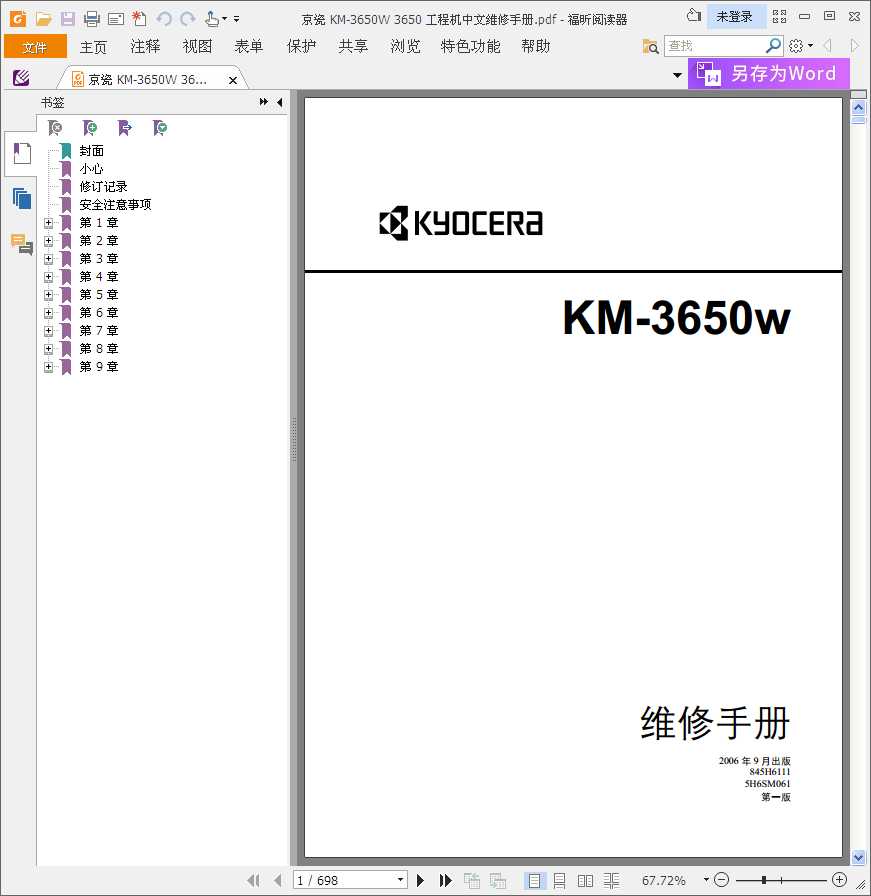Screen dimensions: 871x896
Task: Save the document with the floppy icon
Action: pos(67,19)
